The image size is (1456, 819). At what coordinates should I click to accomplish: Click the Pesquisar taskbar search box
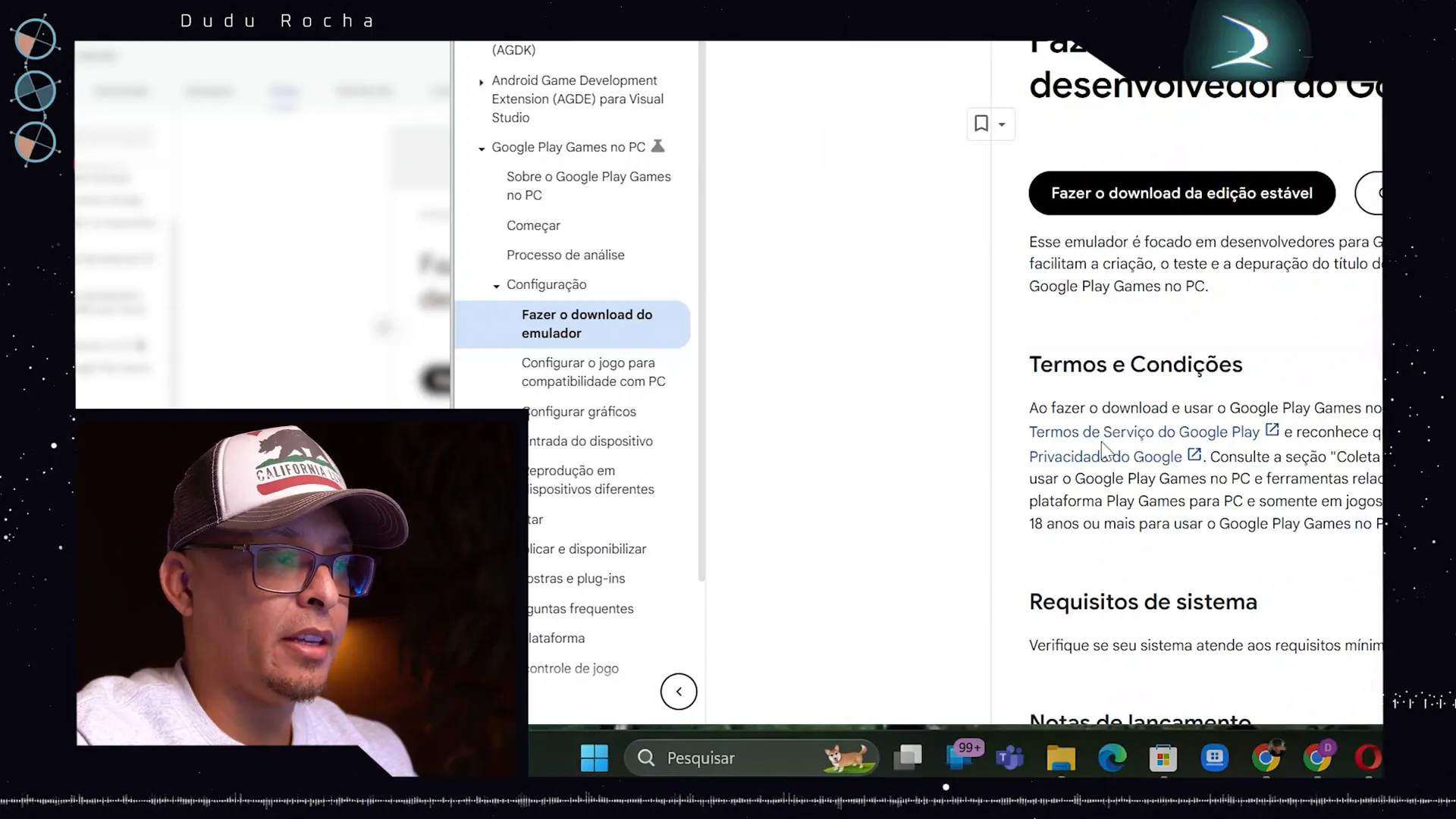point(751,758)
